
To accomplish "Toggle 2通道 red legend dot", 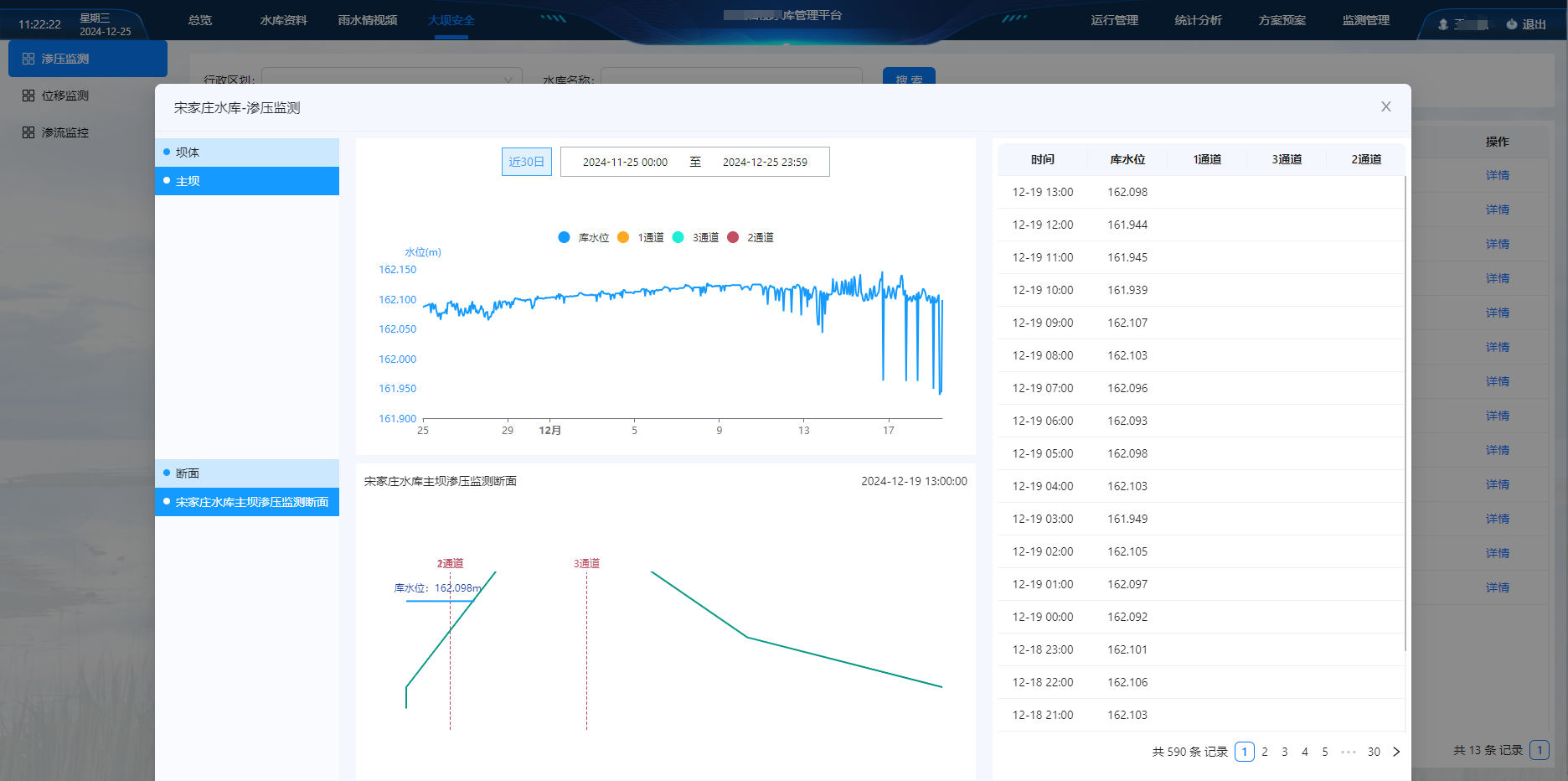I will 733,237.
